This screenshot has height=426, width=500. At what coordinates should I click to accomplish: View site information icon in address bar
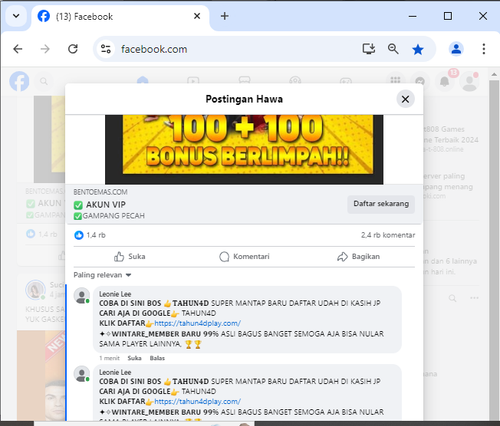pos(106,49)
